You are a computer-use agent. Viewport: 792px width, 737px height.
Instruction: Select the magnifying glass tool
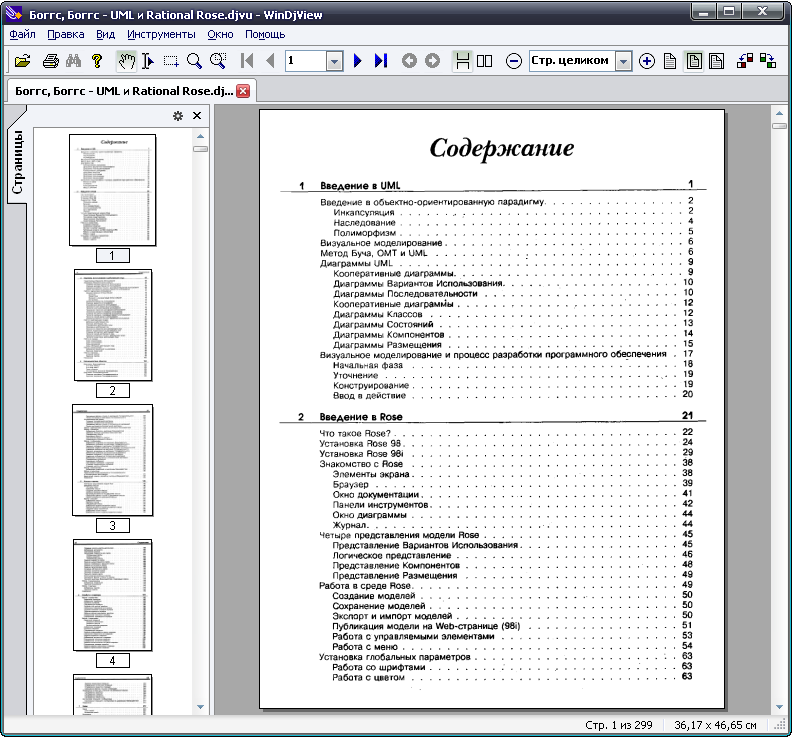tap(194, 61)
